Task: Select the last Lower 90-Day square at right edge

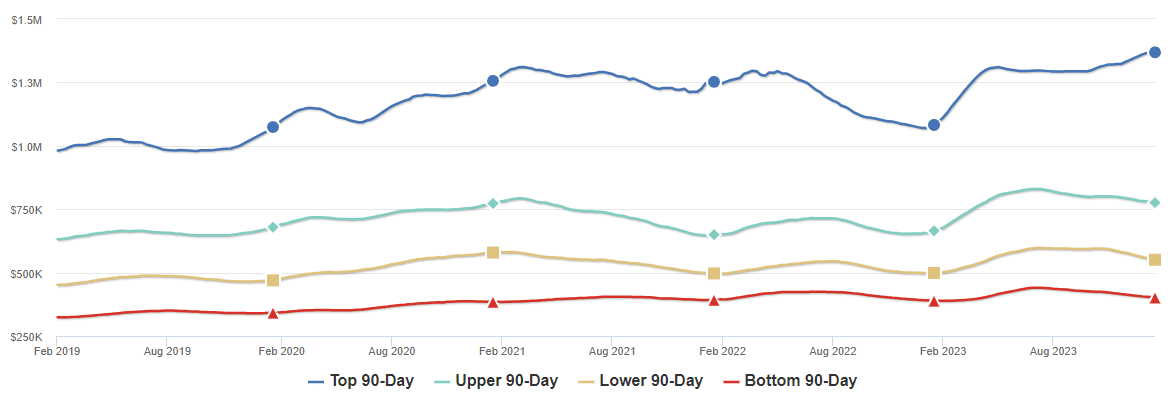Action: pyautogui.click(x=1154, y=260)
